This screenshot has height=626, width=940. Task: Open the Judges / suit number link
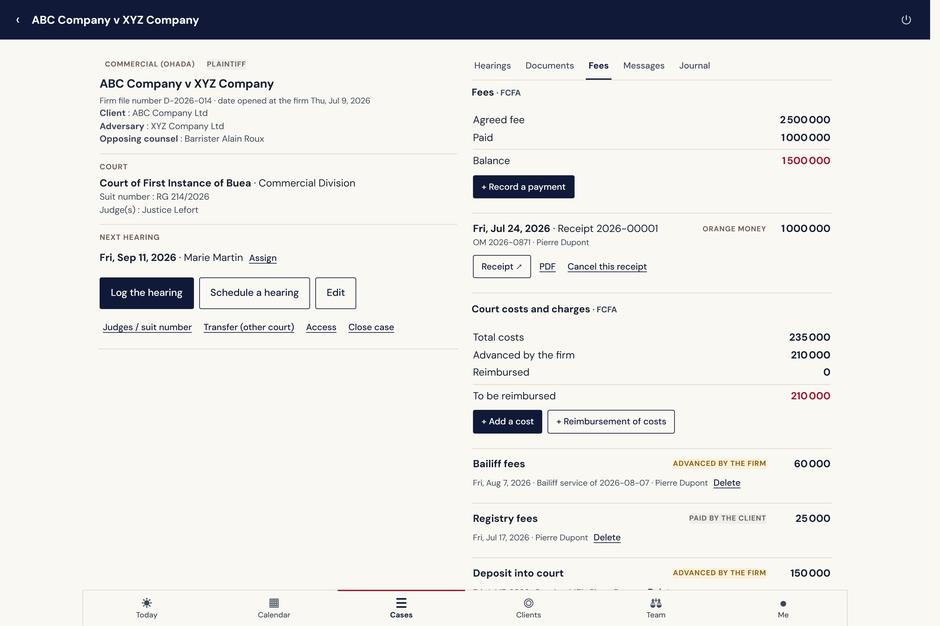(147, 327)
